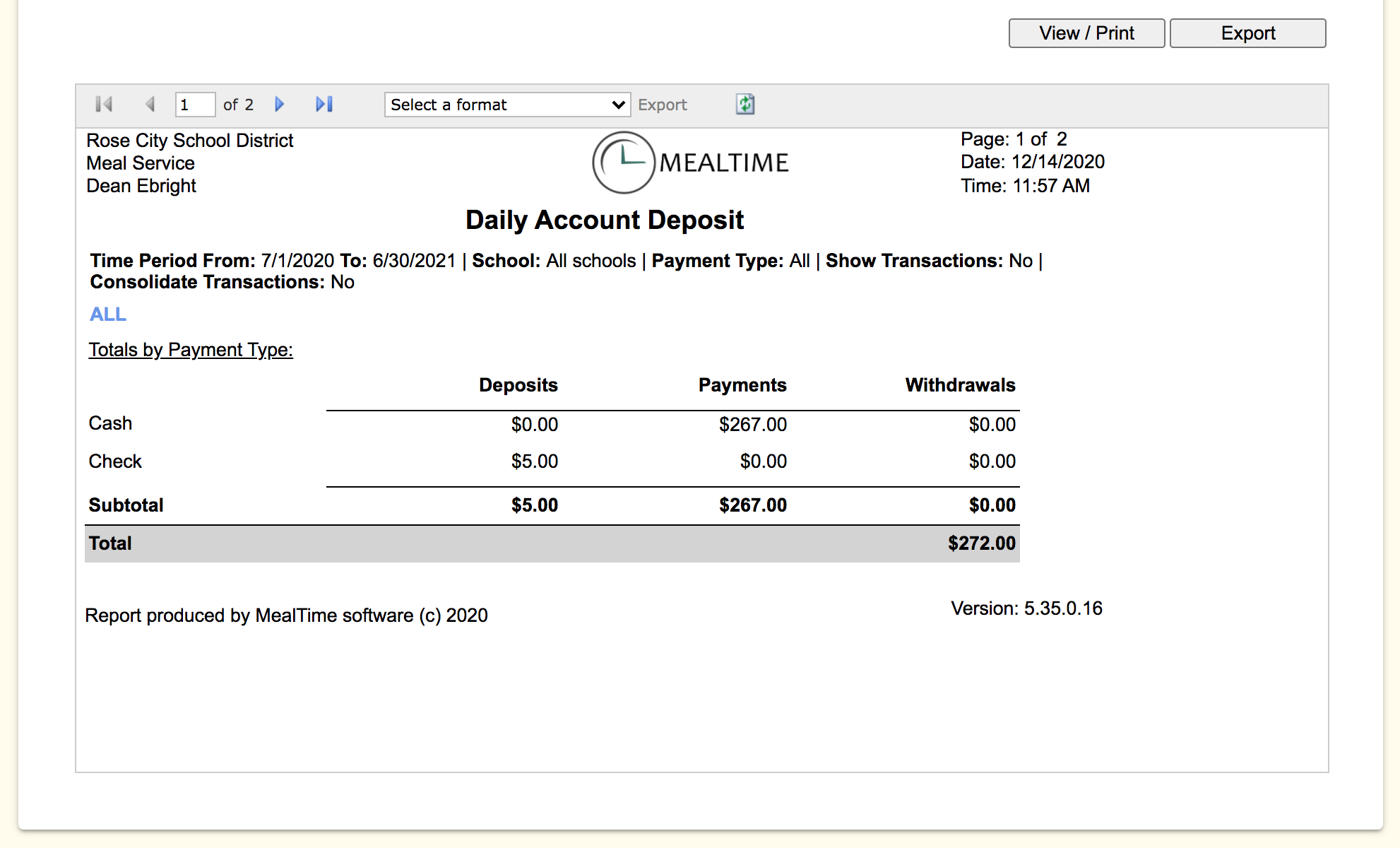The height and width of the screenshot is (848, 1400).
Task: Click the Payments column header
Action: [742, 385]
